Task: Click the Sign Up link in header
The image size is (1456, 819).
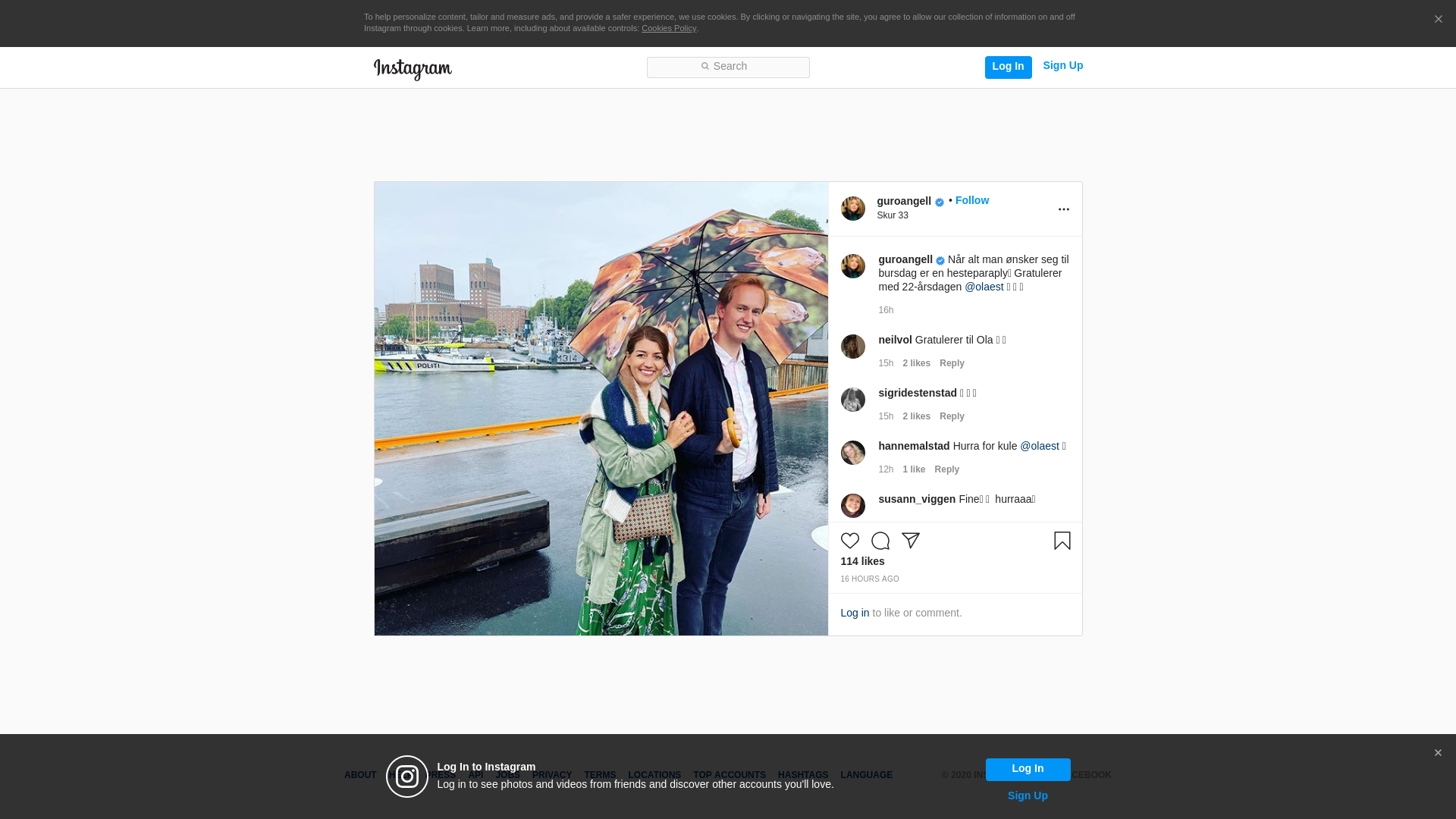Action: pyautogui.click(x=1062, y=65)
